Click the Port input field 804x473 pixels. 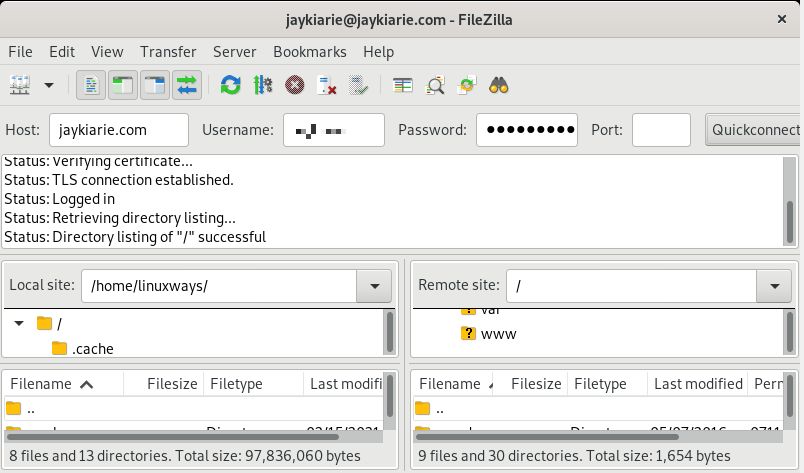tap(661, 130)
